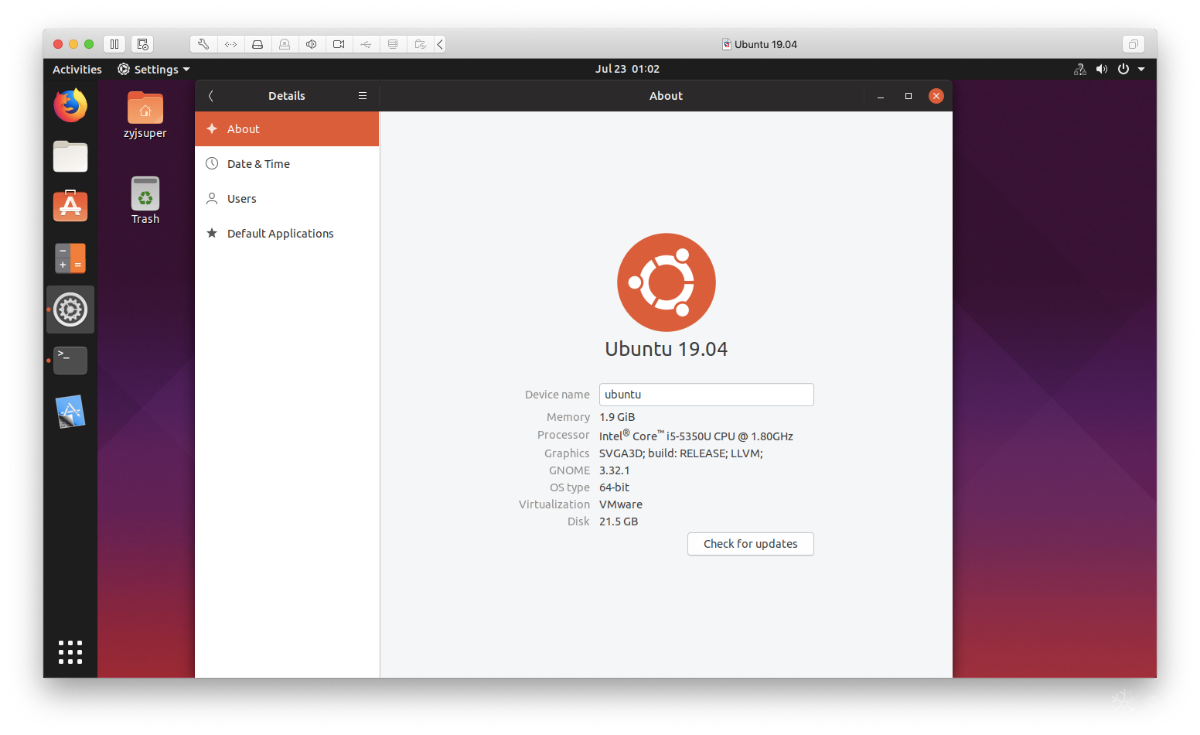Click the Ubuntu logo in About
The width and height of the screenshot is (1200, 735).
[666, 282]
